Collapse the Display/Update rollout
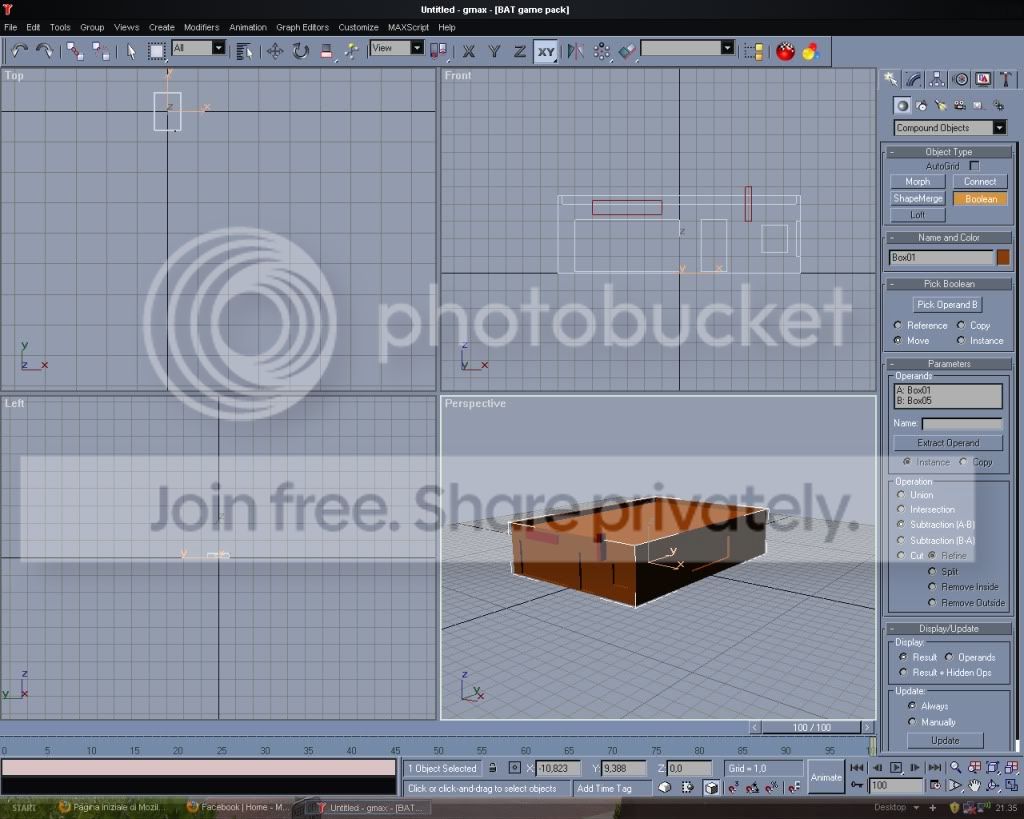 click(x=948, y=628)
